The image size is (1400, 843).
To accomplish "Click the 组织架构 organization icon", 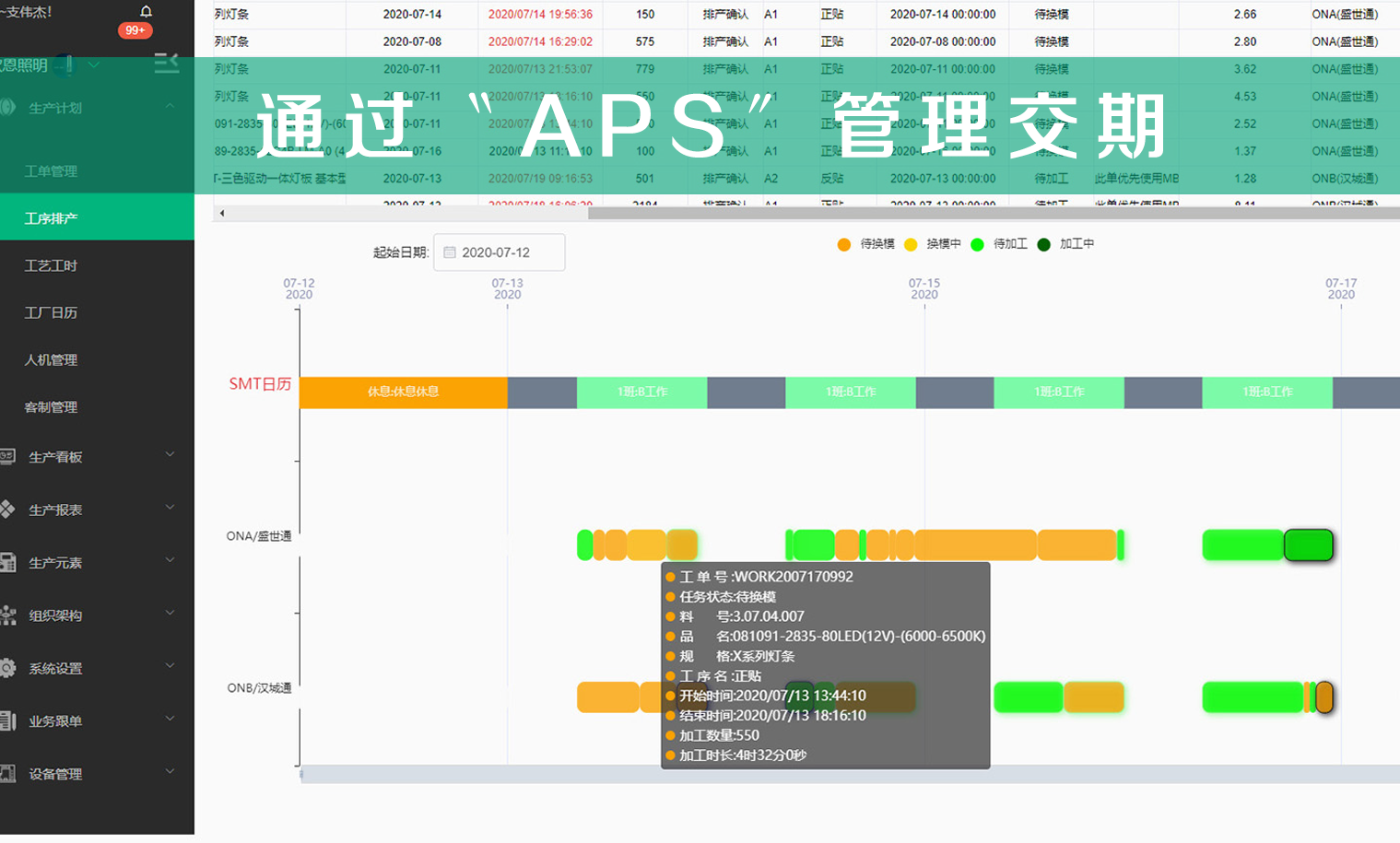I will pos(9,613).
